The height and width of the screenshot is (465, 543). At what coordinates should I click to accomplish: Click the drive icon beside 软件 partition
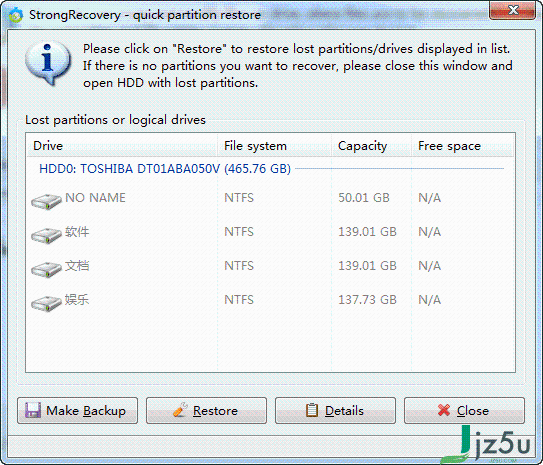pyautogui.click(x=46, y=235)
